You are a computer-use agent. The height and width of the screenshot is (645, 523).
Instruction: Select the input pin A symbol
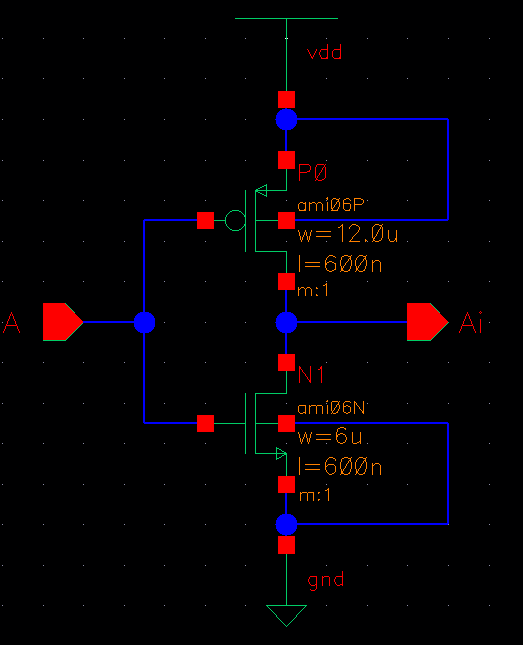[x=63, y=322]
